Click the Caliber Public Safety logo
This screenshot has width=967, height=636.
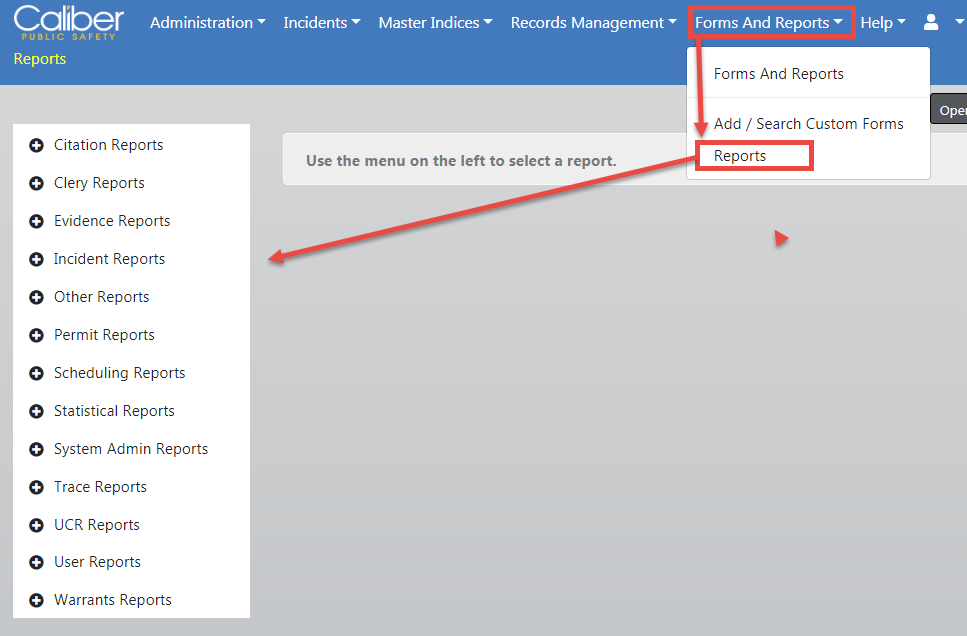[69, 22]
